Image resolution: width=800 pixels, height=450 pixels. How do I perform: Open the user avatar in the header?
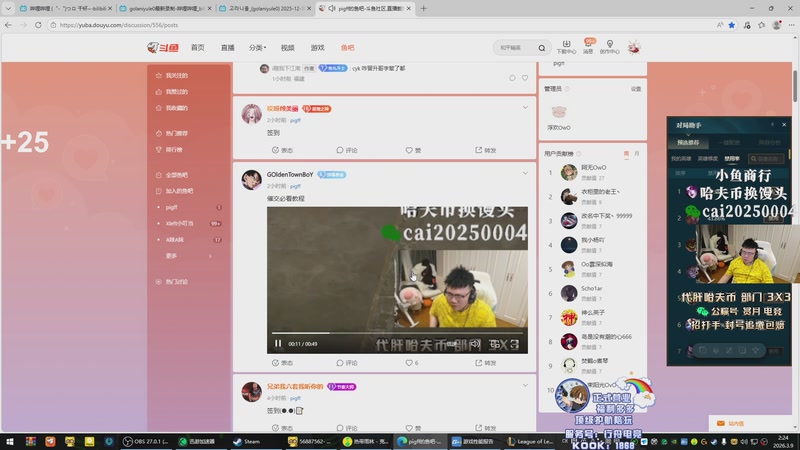click(x=634, y=47)
